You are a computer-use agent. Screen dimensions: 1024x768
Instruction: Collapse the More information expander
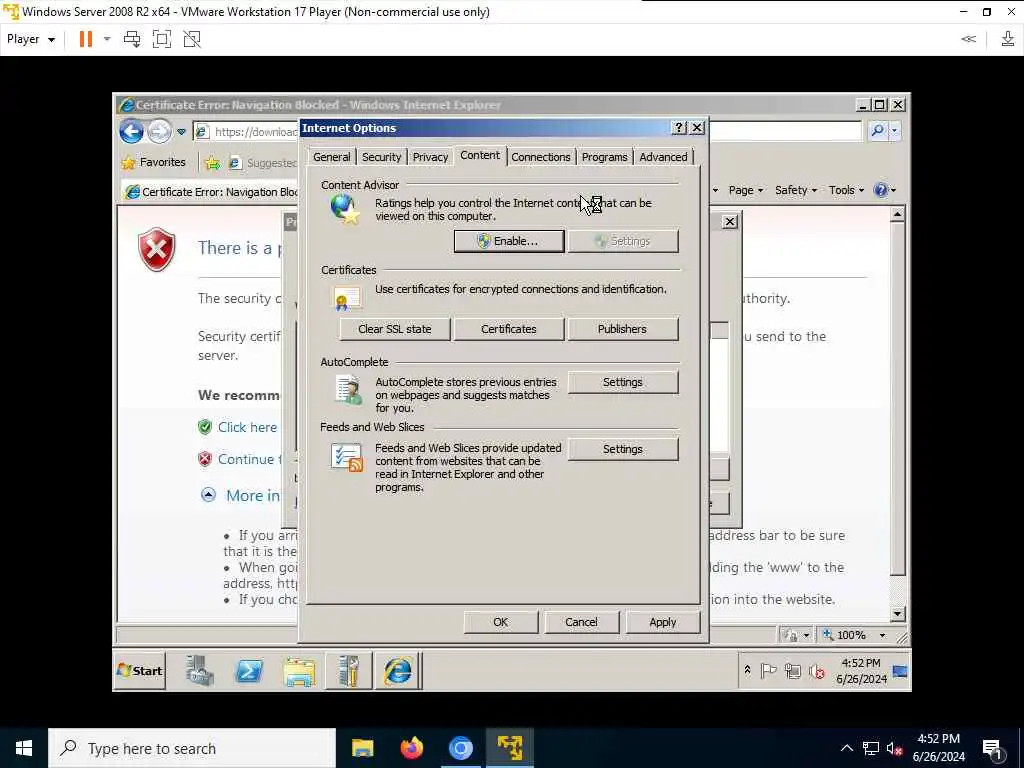[208, 494]
